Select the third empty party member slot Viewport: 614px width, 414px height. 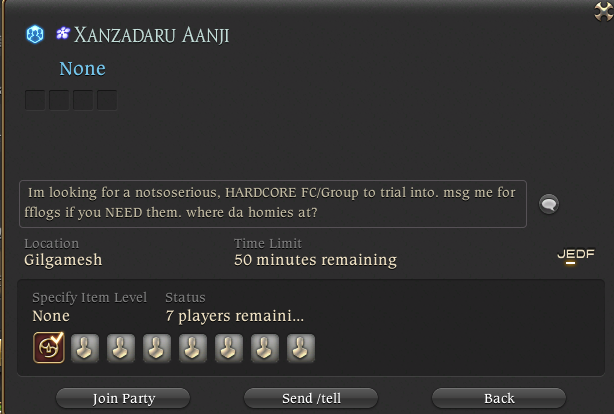tap(157, 348)
